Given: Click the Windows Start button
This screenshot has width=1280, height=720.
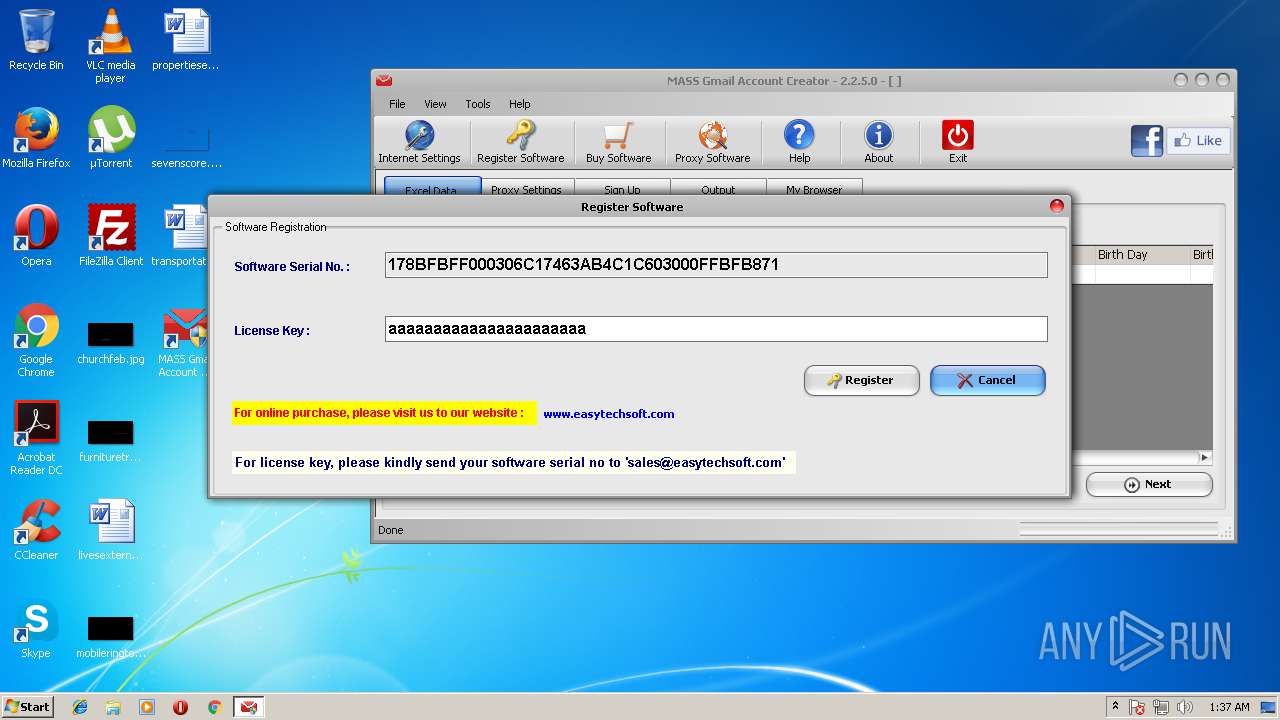Looking at the screenshot, I should [x=28, y=706].
